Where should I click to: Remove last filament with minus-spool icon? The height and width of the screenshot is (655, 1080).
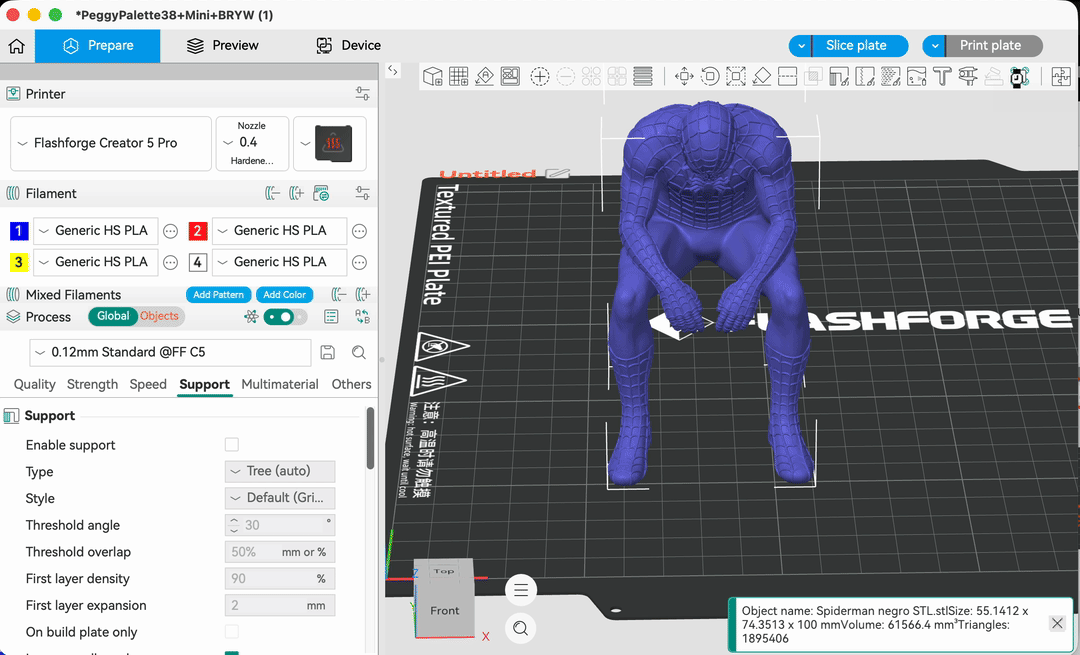(x=273, y=194)
